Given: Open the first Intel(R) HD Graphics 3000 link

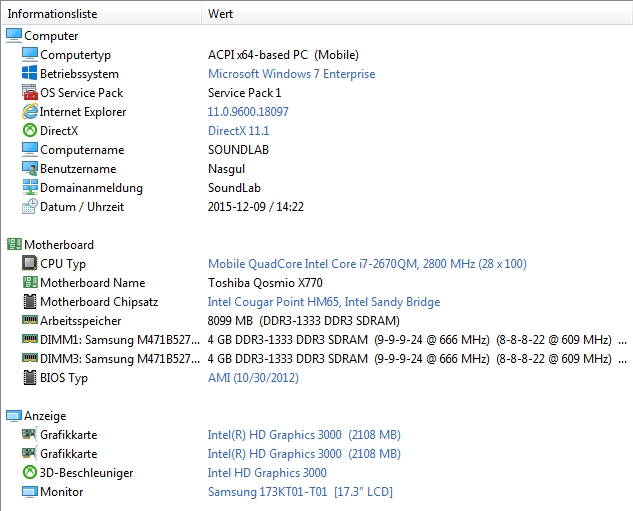Looking at the screenshot, I should (x=304, y=435).
